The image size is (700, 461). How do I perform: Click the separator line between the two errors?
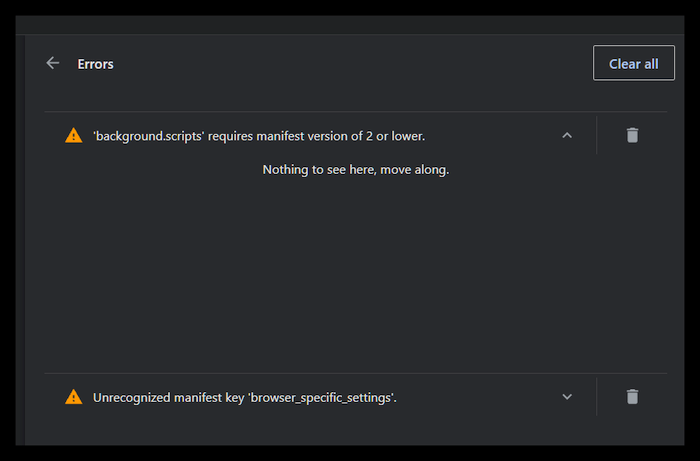point(356,373)
